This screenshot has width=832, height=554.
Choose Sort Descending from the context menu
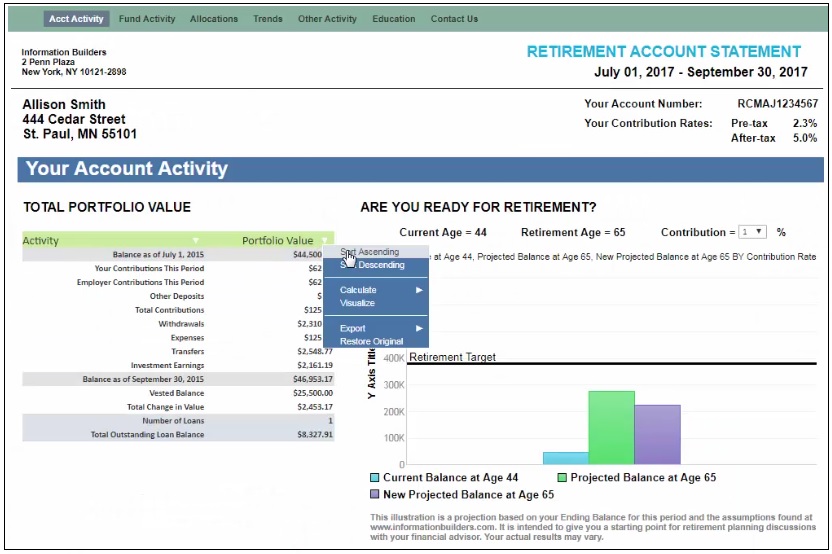pyautogui.click(x=376, y=265)
